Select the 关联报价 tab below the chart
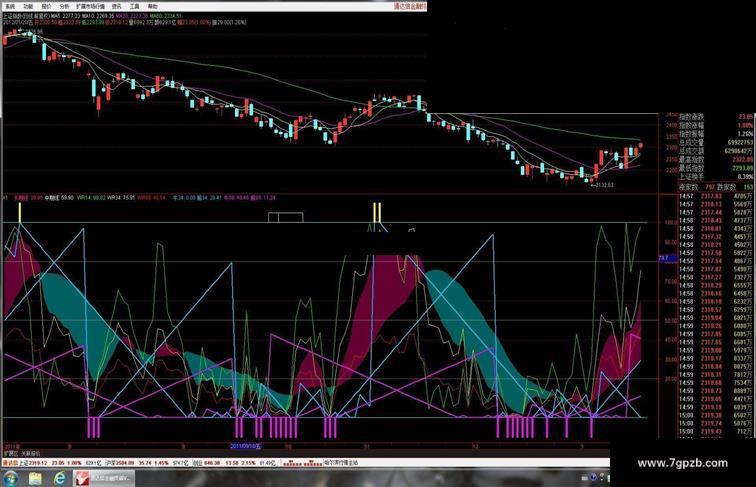Screen dimensions: 756x487 (31, 454)
